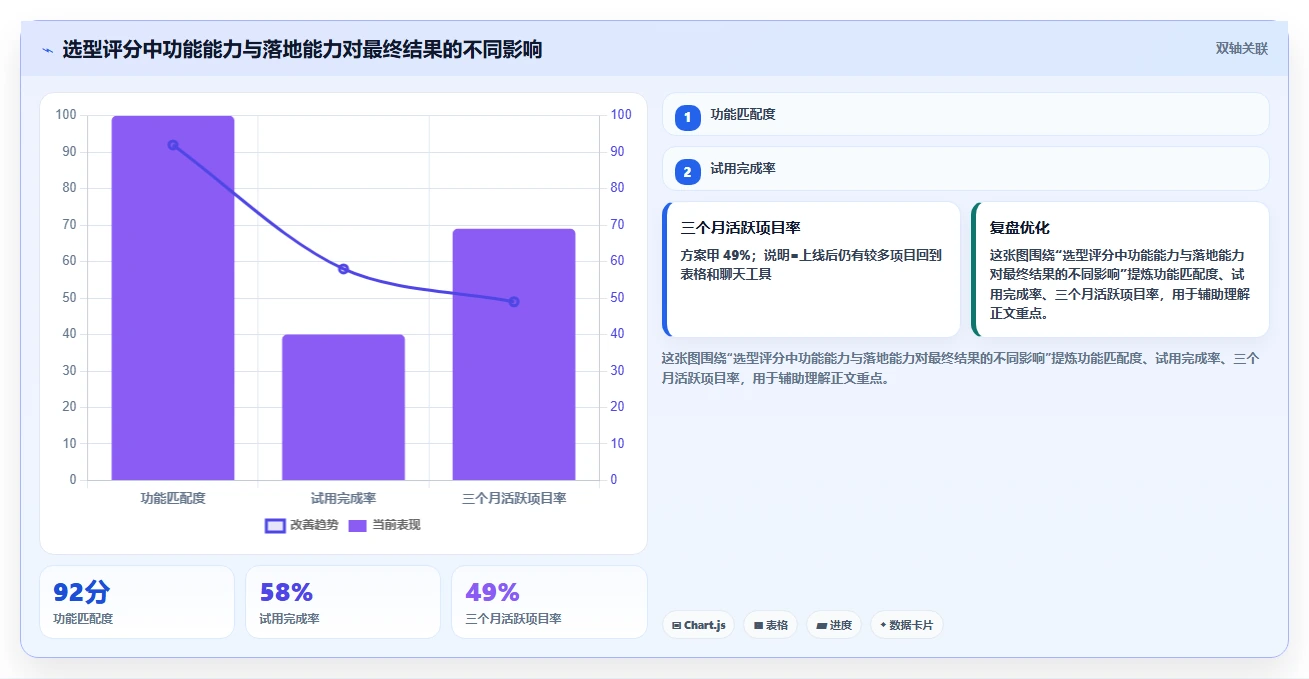Toggle the 当前表现 legend item
The height and width of the screenshot is (679, 1309).
coord(384,525)
